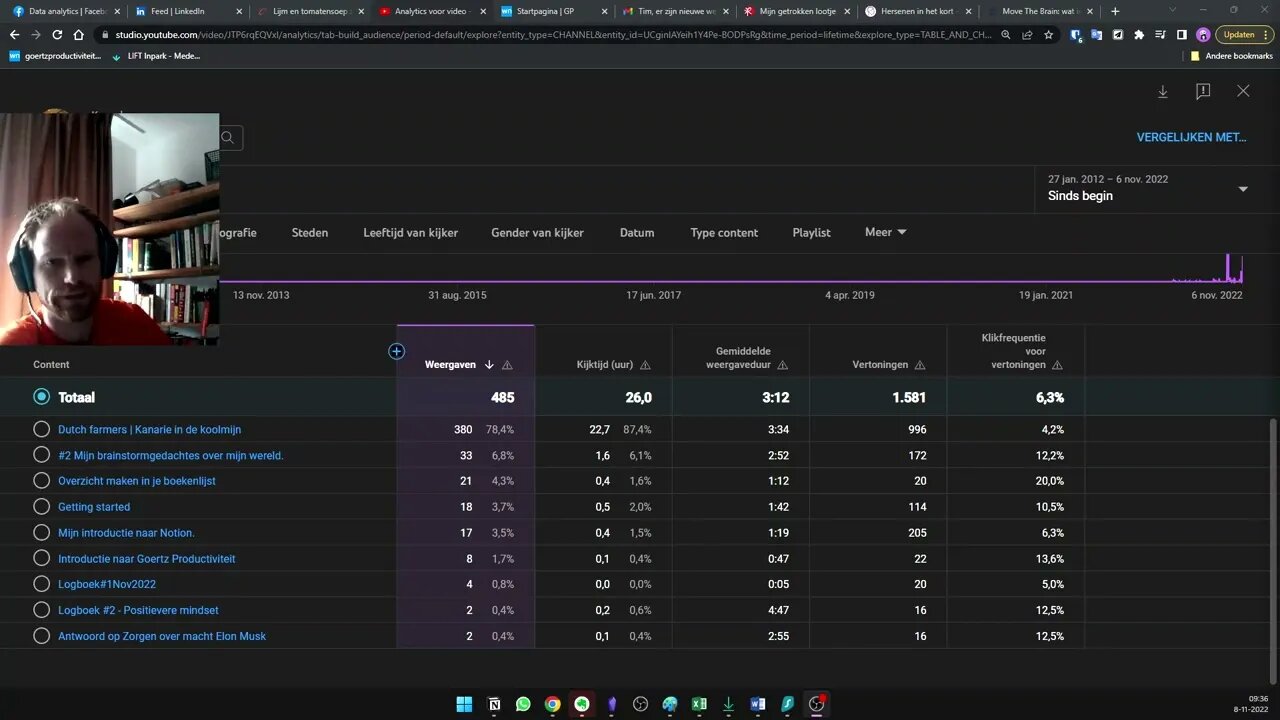
Task: Open the Bitwarden extension icon
Action: [x=1075, y=34]
